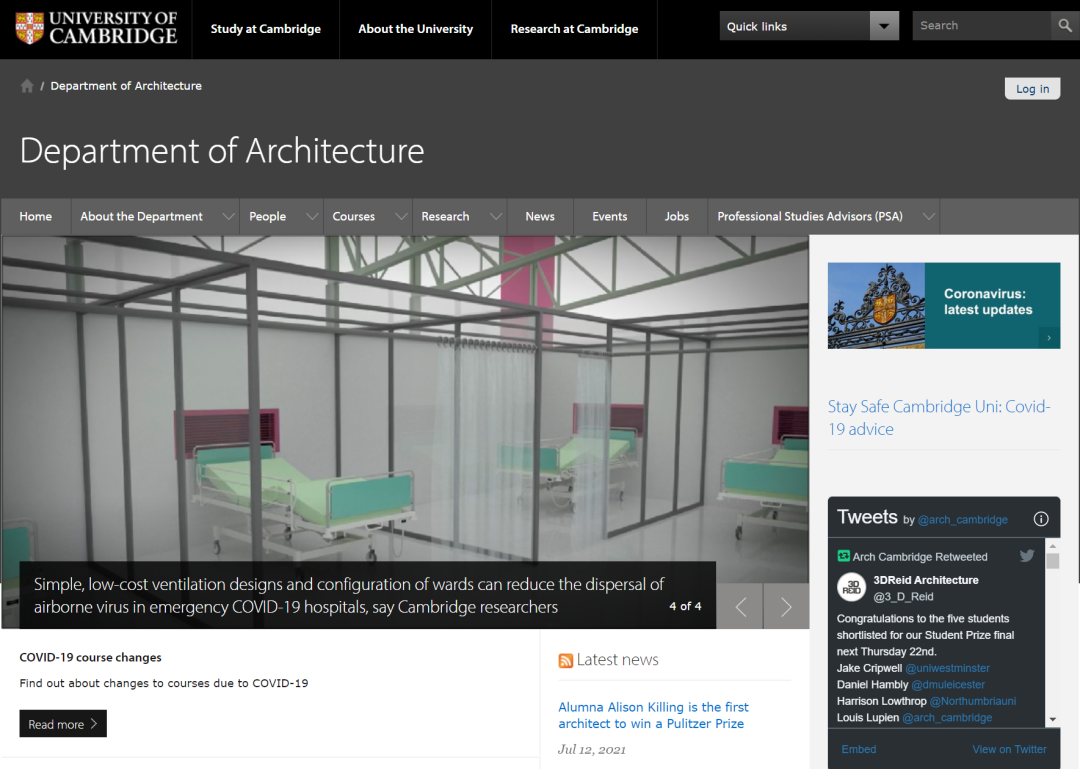Select the People nav label
Viewport: 1080px width, 769px height.
(x=267, y=216)
